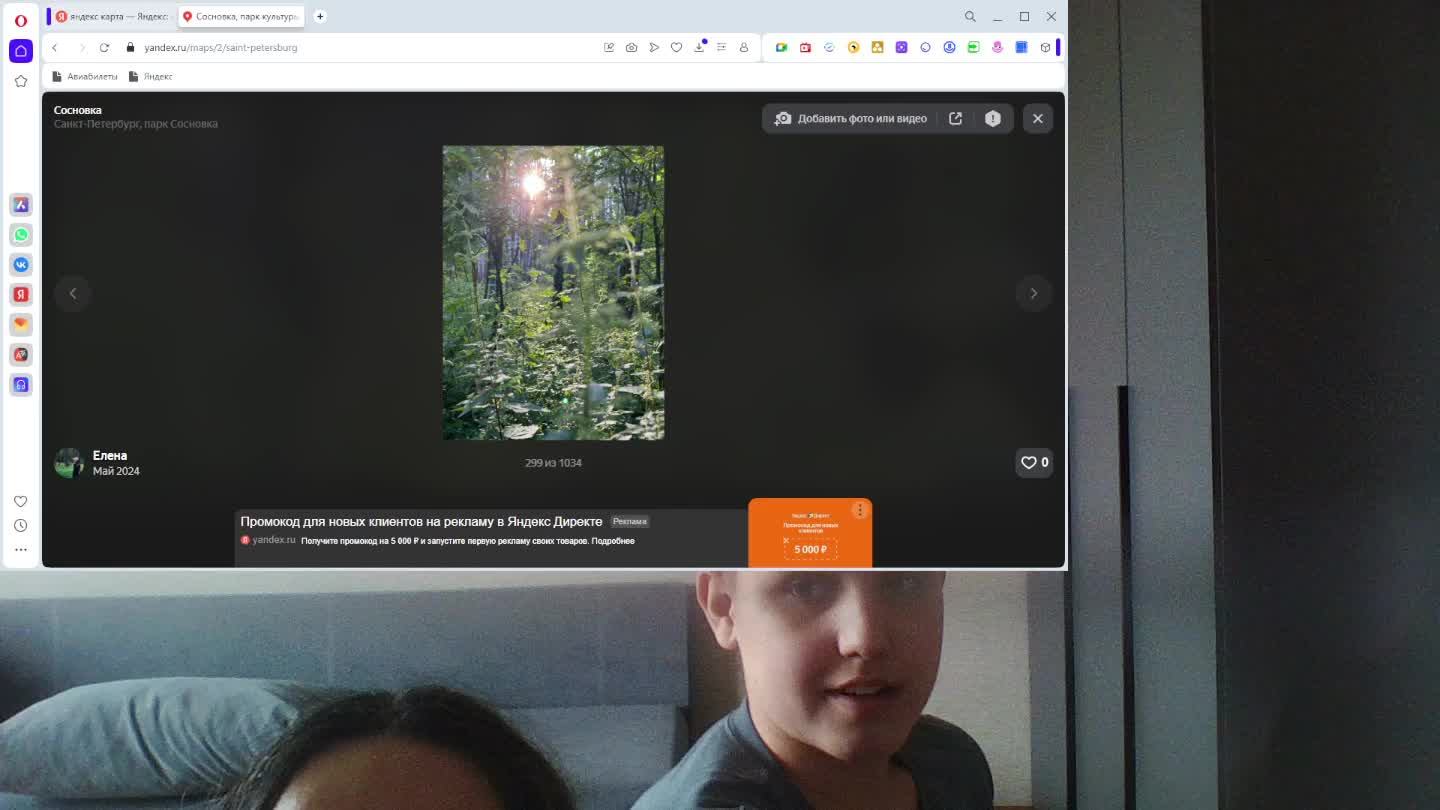Close the photo viewer overlay
The image size is (1440, 810).
click(x=1038, y=118)
